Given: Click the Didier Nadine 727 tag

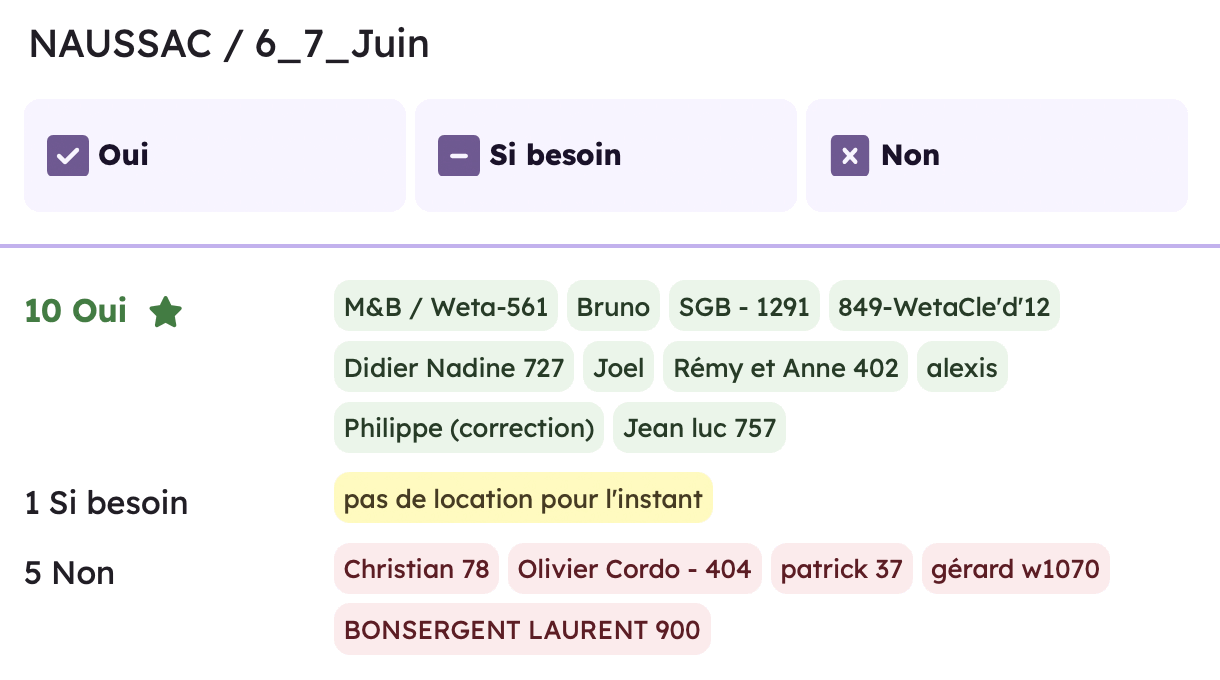Looking at the screenshot, I should click(454, 367).
